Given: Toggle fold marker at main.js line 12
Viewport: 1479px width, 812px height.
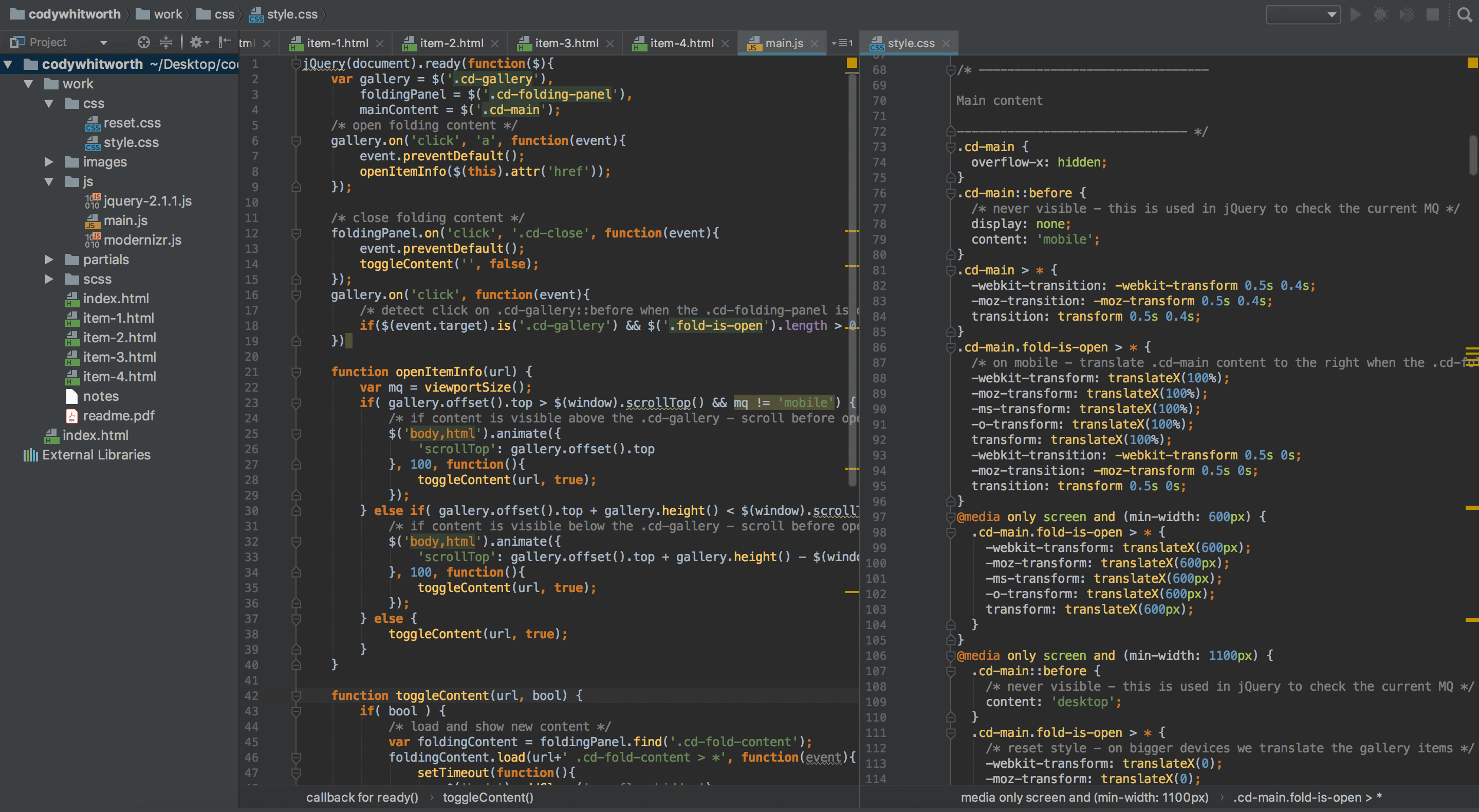Looking at the screenshot, I should pyautogui.click(x=296, y=233).
